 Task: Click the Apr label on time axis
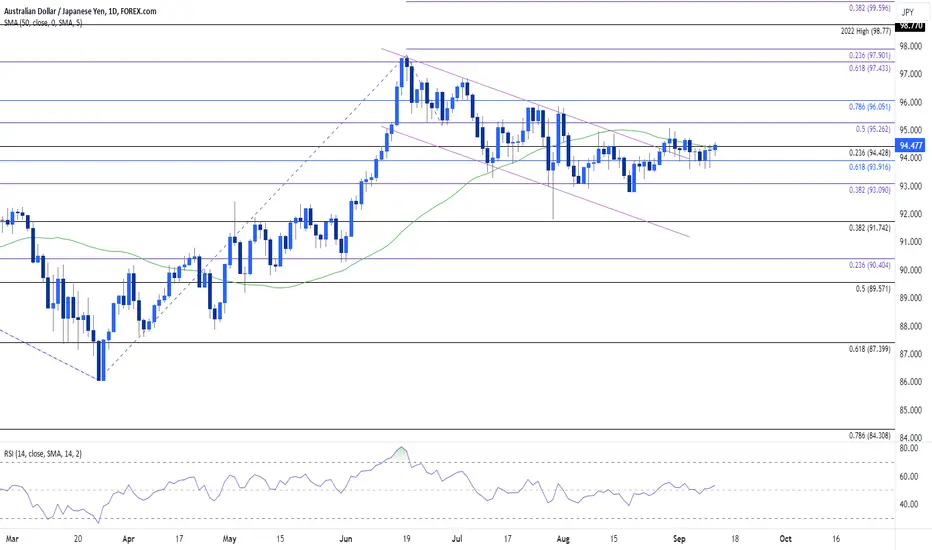pos(128,539)
